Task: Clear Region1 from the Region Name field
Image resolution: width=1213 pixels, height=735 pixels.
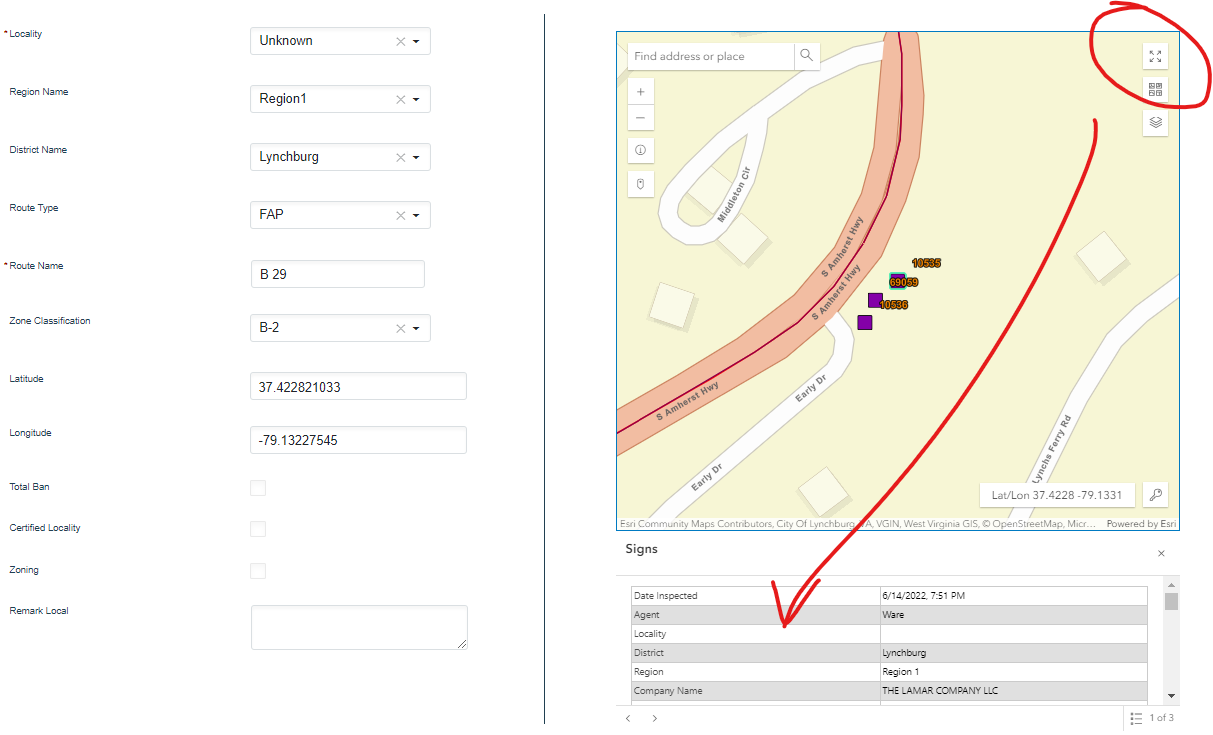Action: [399, 99]
